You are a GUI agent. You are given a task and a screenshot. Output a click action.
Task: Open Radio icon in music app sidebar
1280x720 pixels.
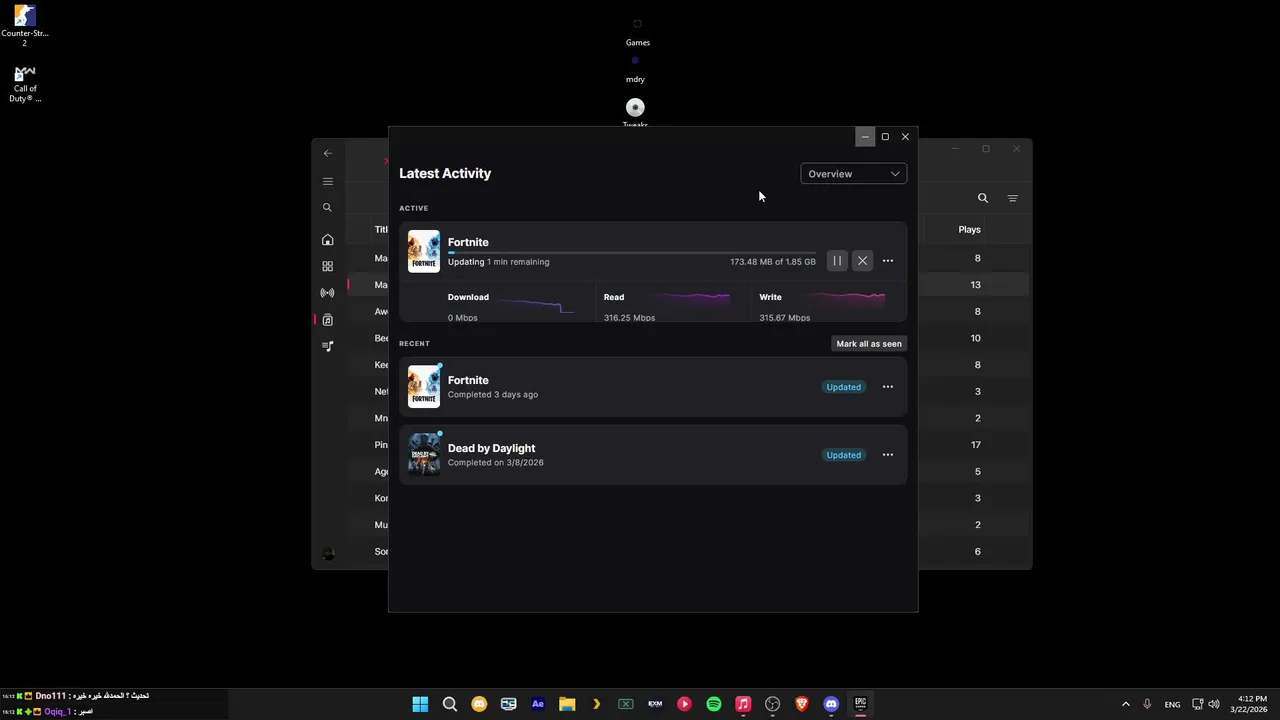[327, 293]
